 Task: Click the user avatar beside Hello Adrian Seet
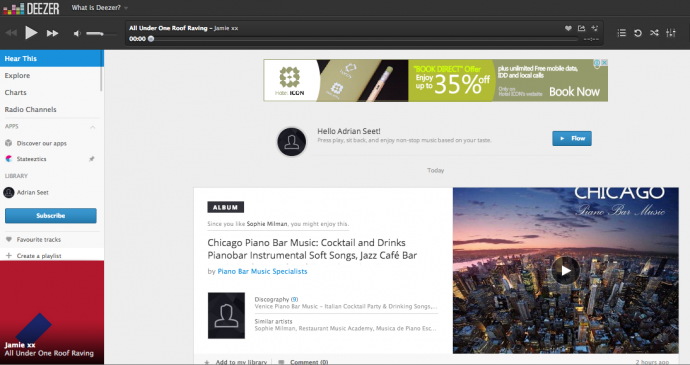point(292,142)
